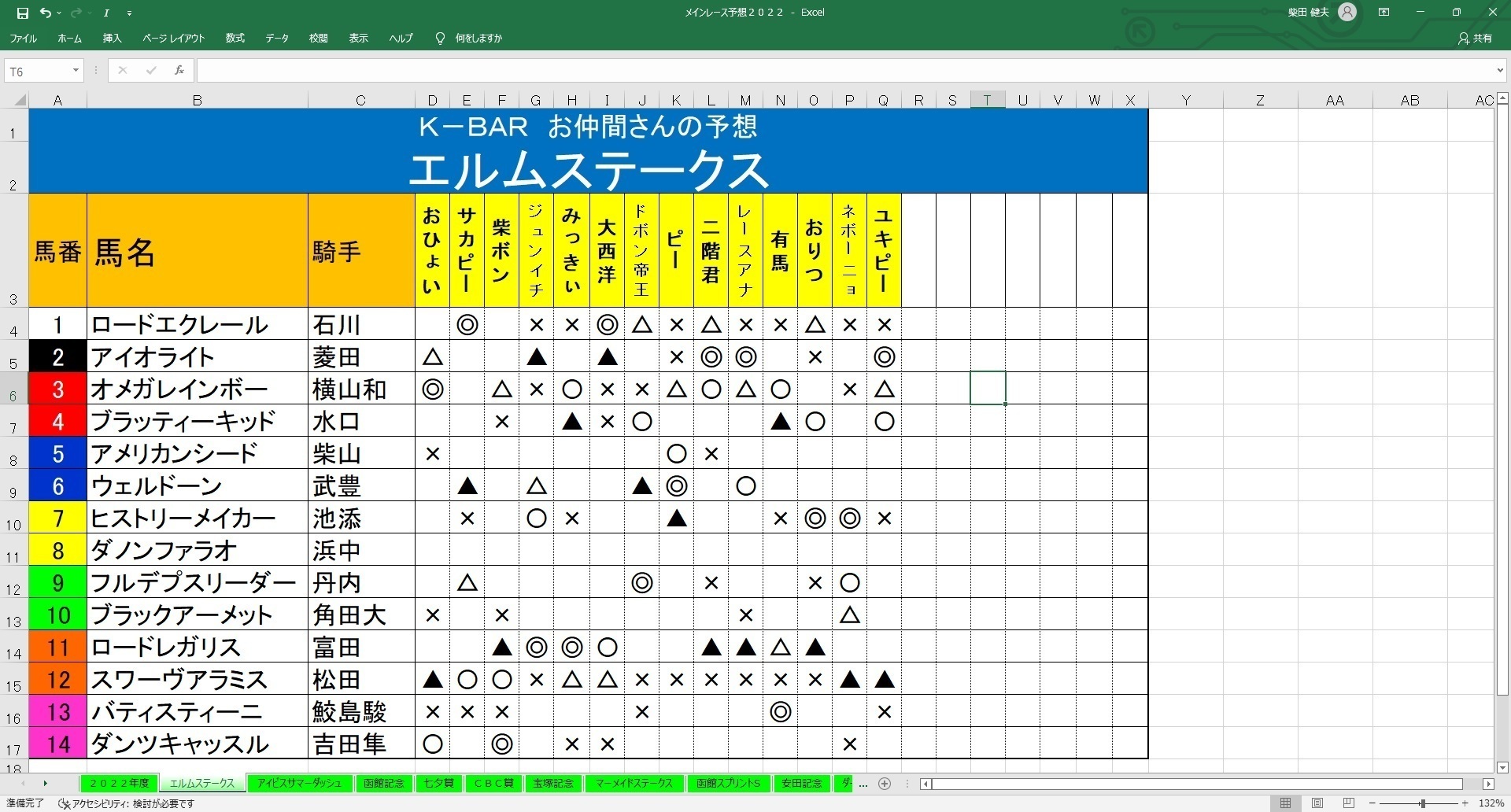
Task: Switch to the 函館記念 sheet tab
Action: pos(383,784)
